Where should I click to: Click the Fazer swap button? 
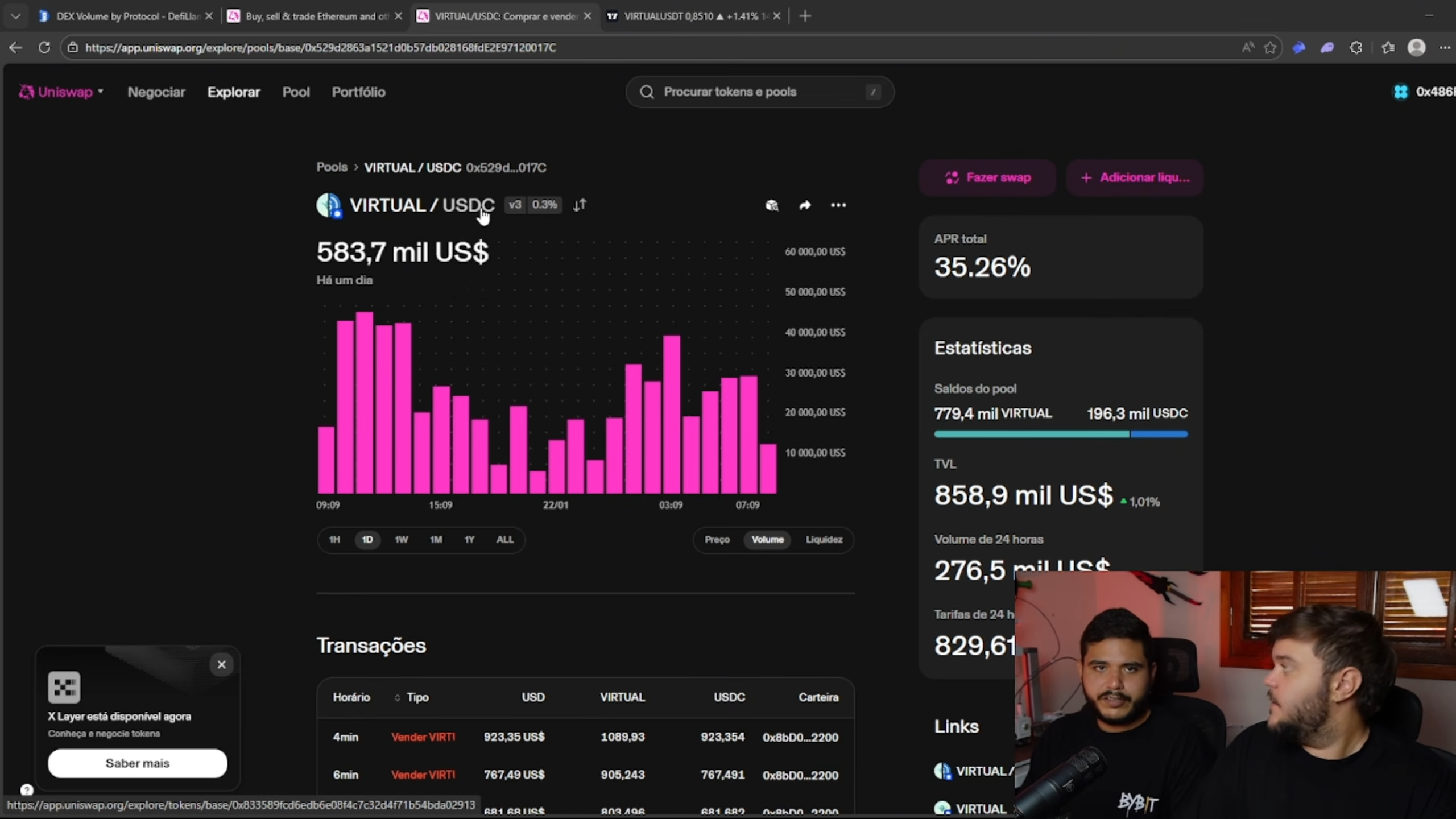click(x=987, y=177)
